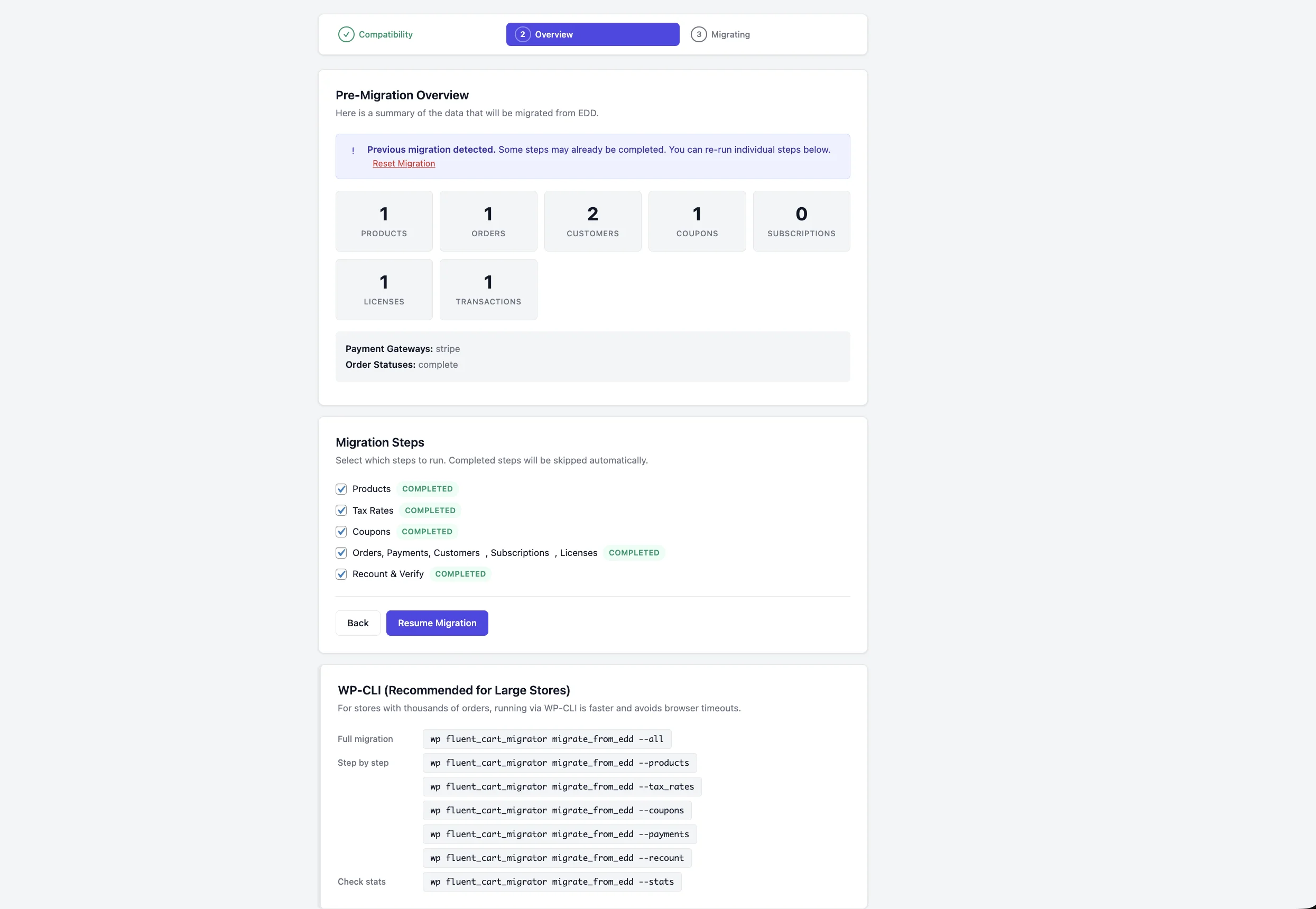The image size is (1316, 909).
Task: Click the Reset Migration link
Action: point(404,163)
